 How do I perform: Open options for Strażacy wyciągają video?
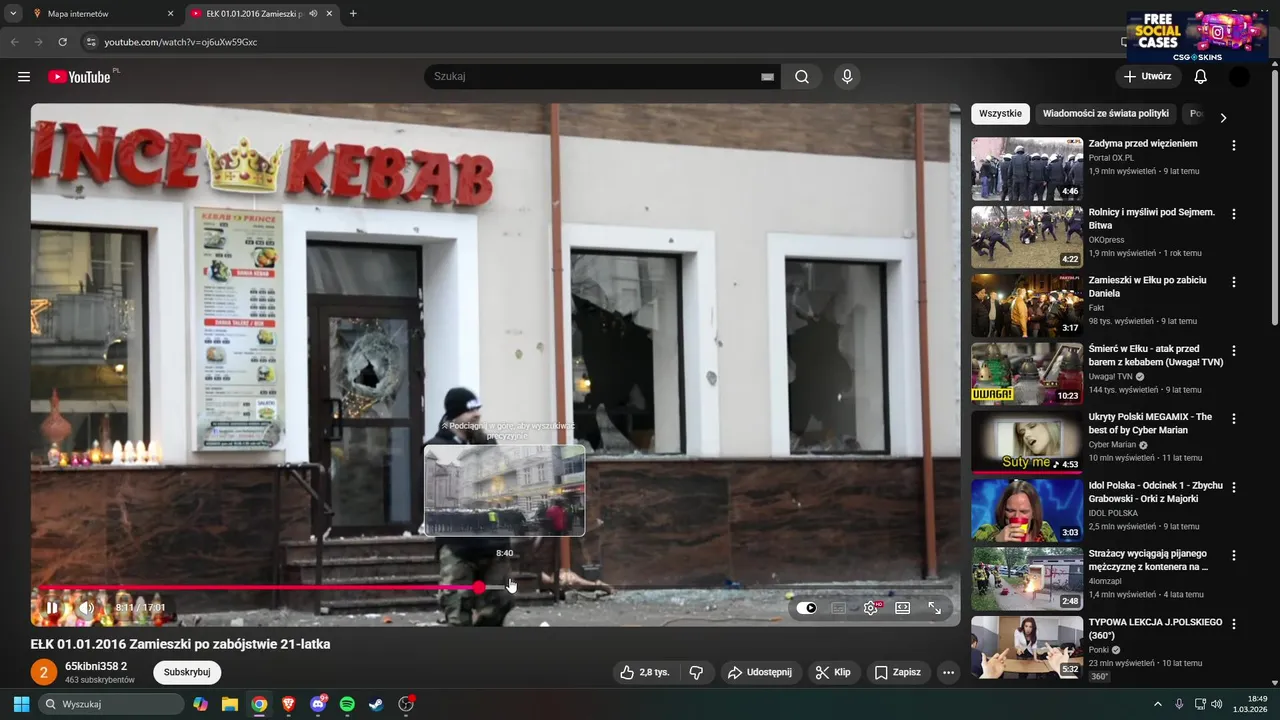click(1233, 556)
